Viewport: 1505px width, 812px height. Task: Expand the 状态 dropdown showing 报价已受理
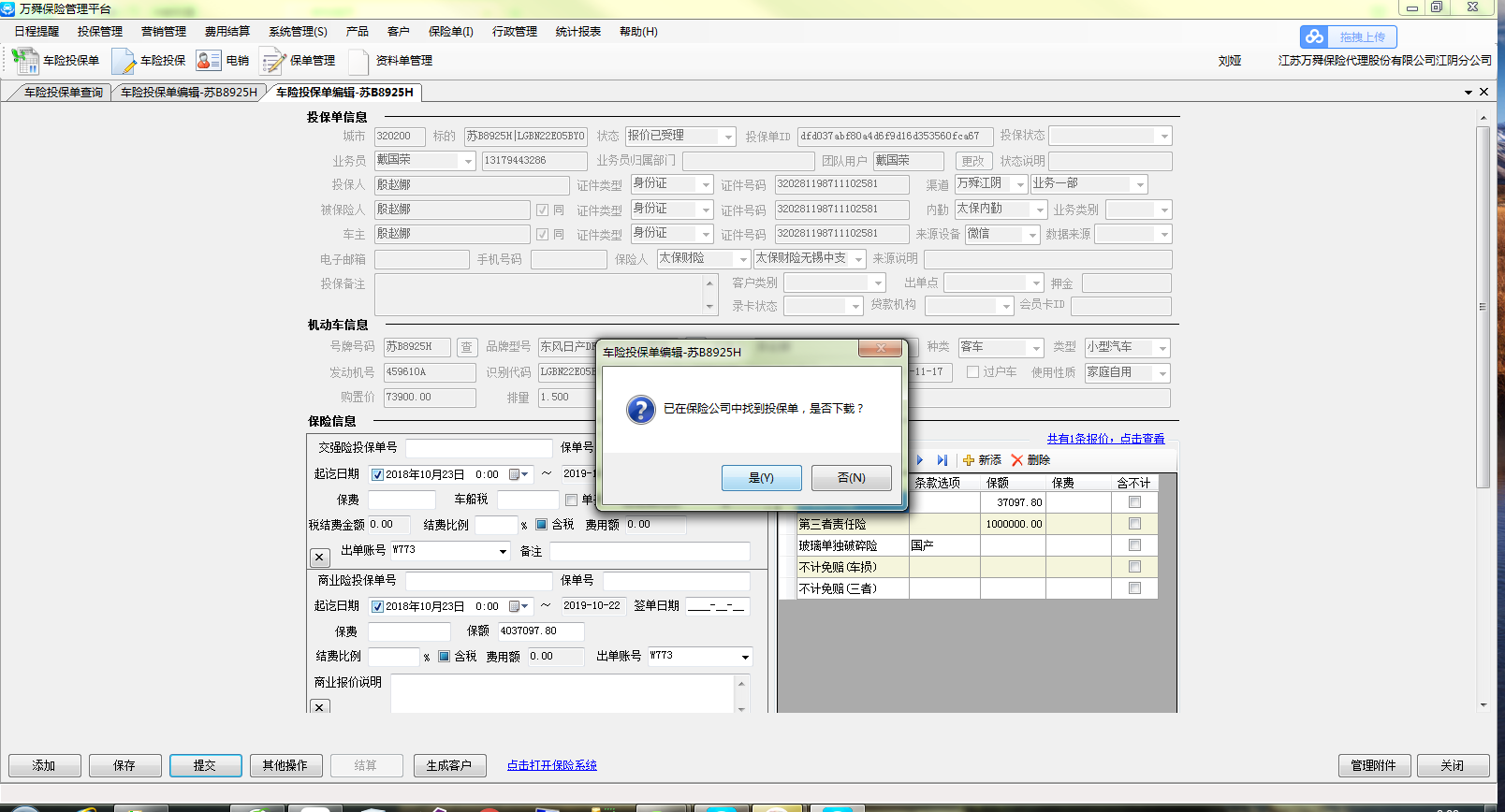tap(727, 137)
